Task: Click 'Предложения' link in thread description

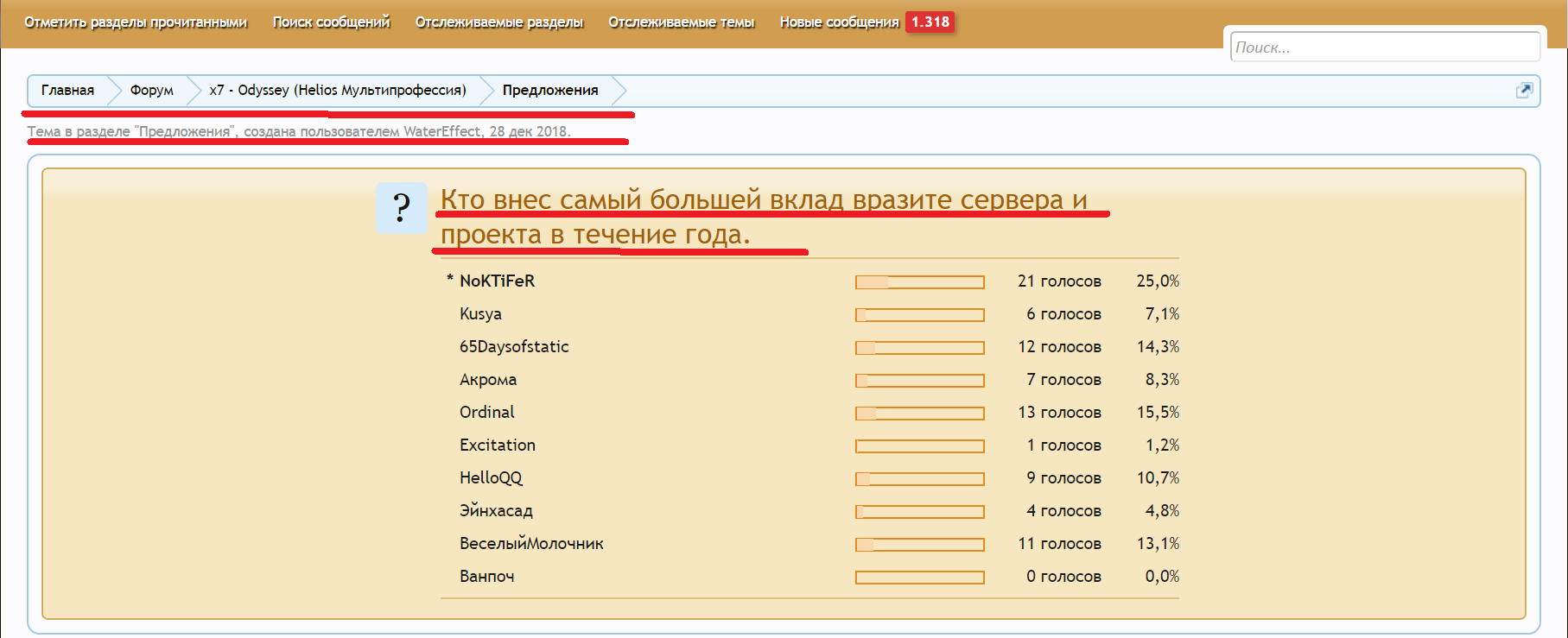Action: (185, 132)
